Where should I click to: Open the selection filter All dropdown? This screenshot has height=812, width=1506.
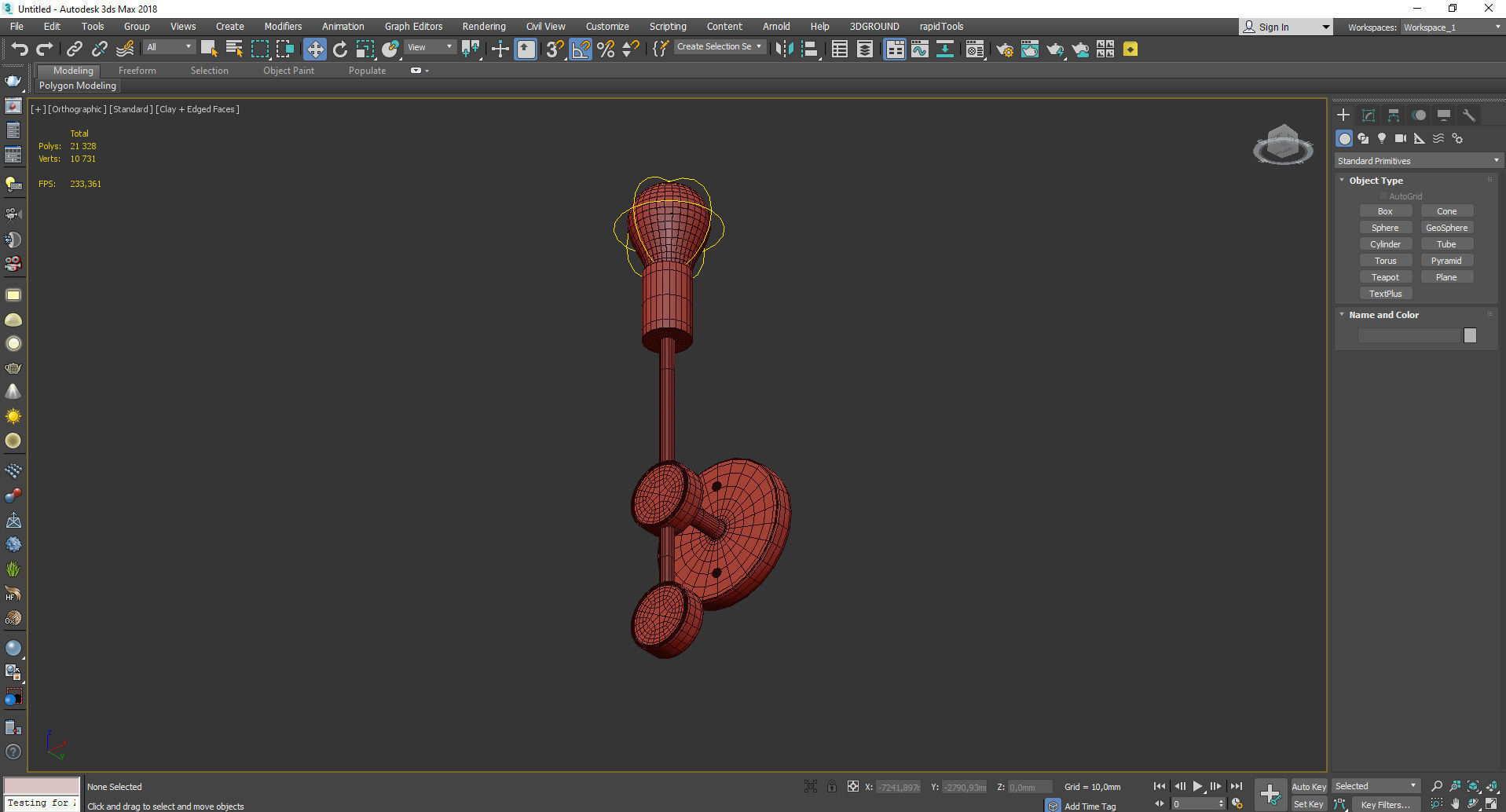169,47
